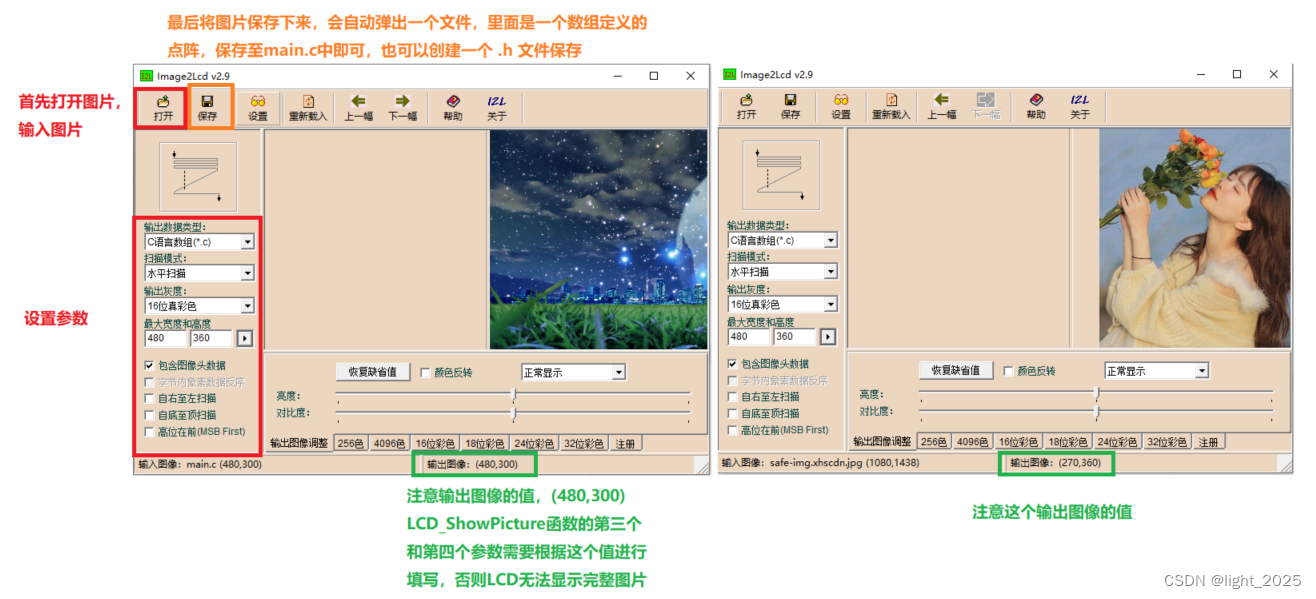1316x599 pixels.
Task: Toggle 包含图像头数据 checkbox in left window
Action: [x=149, y=365]
